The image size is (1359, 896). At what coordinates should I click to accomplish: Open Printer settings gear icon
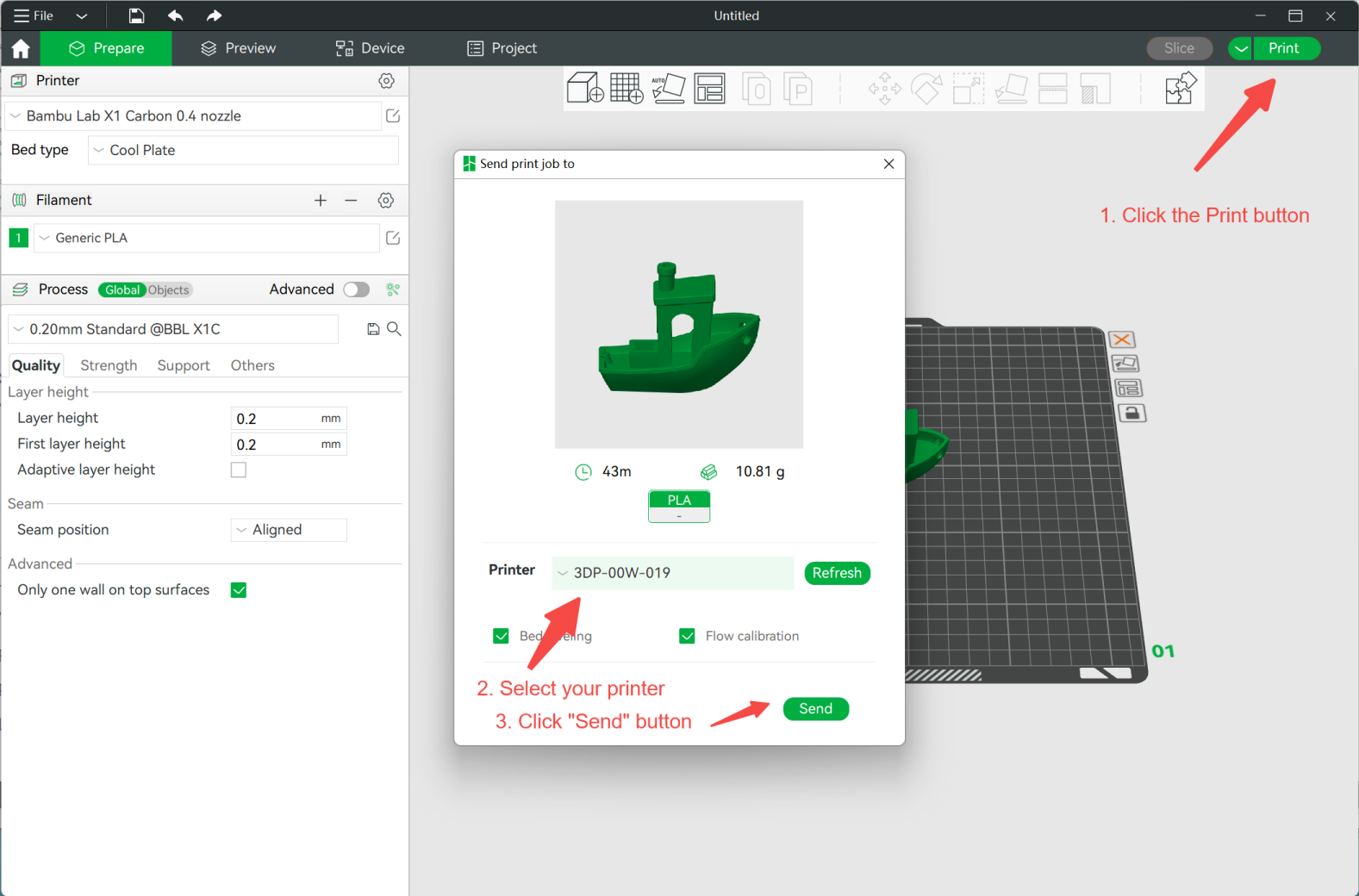click(386, 80)
